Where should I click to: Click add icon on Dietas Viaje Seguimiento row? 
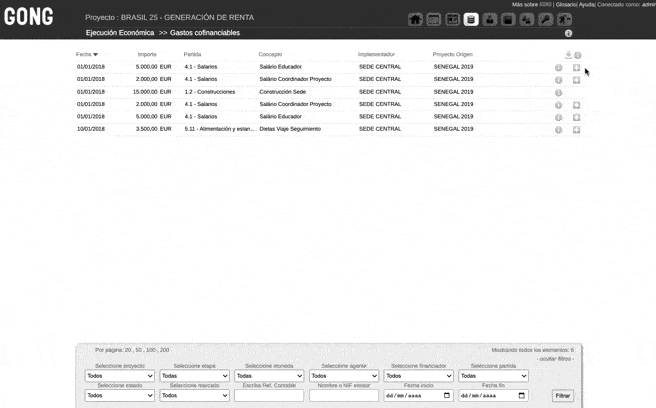[x=576, y=129]
